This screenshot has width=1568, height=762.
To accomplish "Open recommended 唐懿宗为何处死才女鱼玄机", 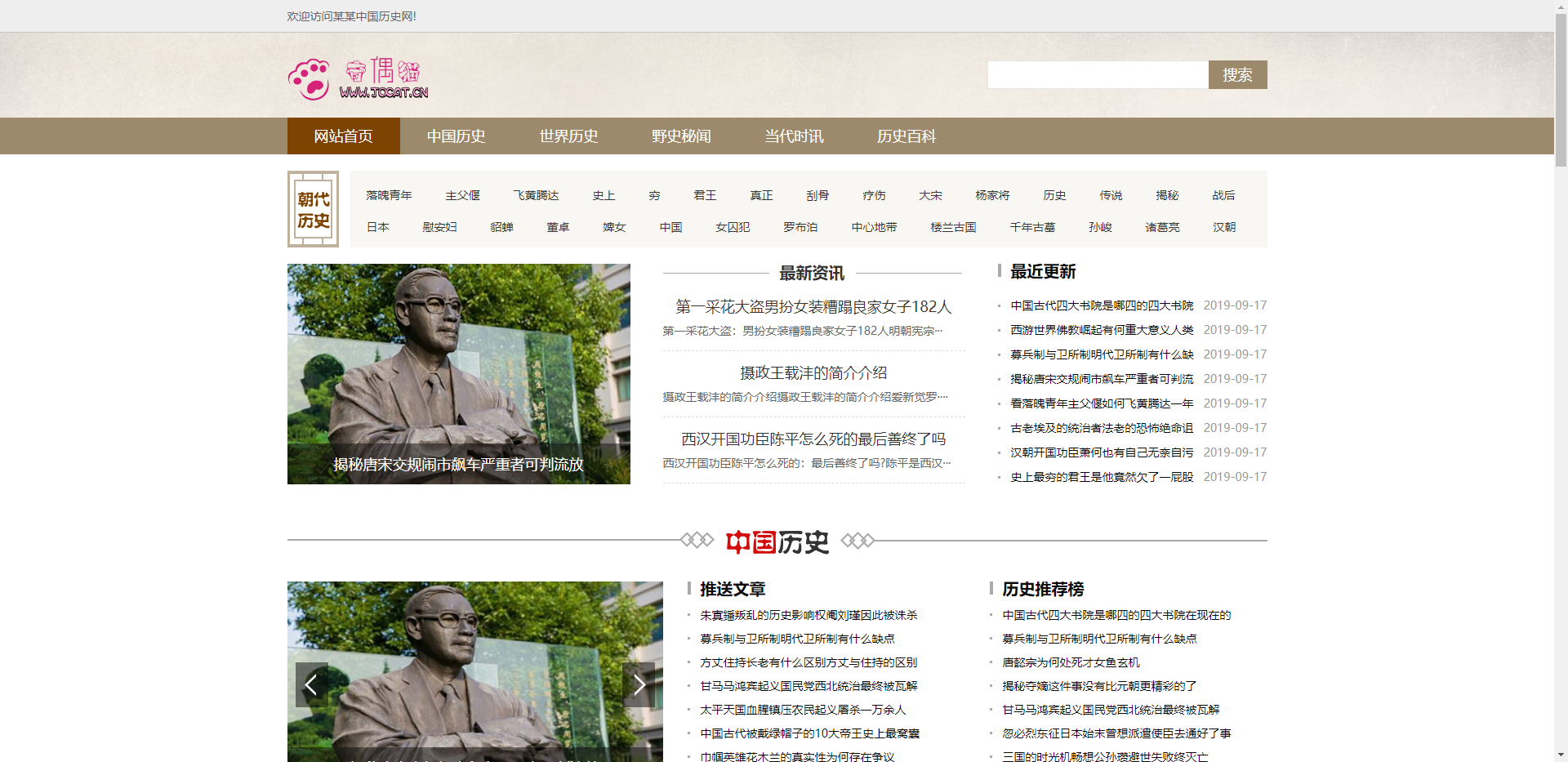I will tap(1071, 662).
